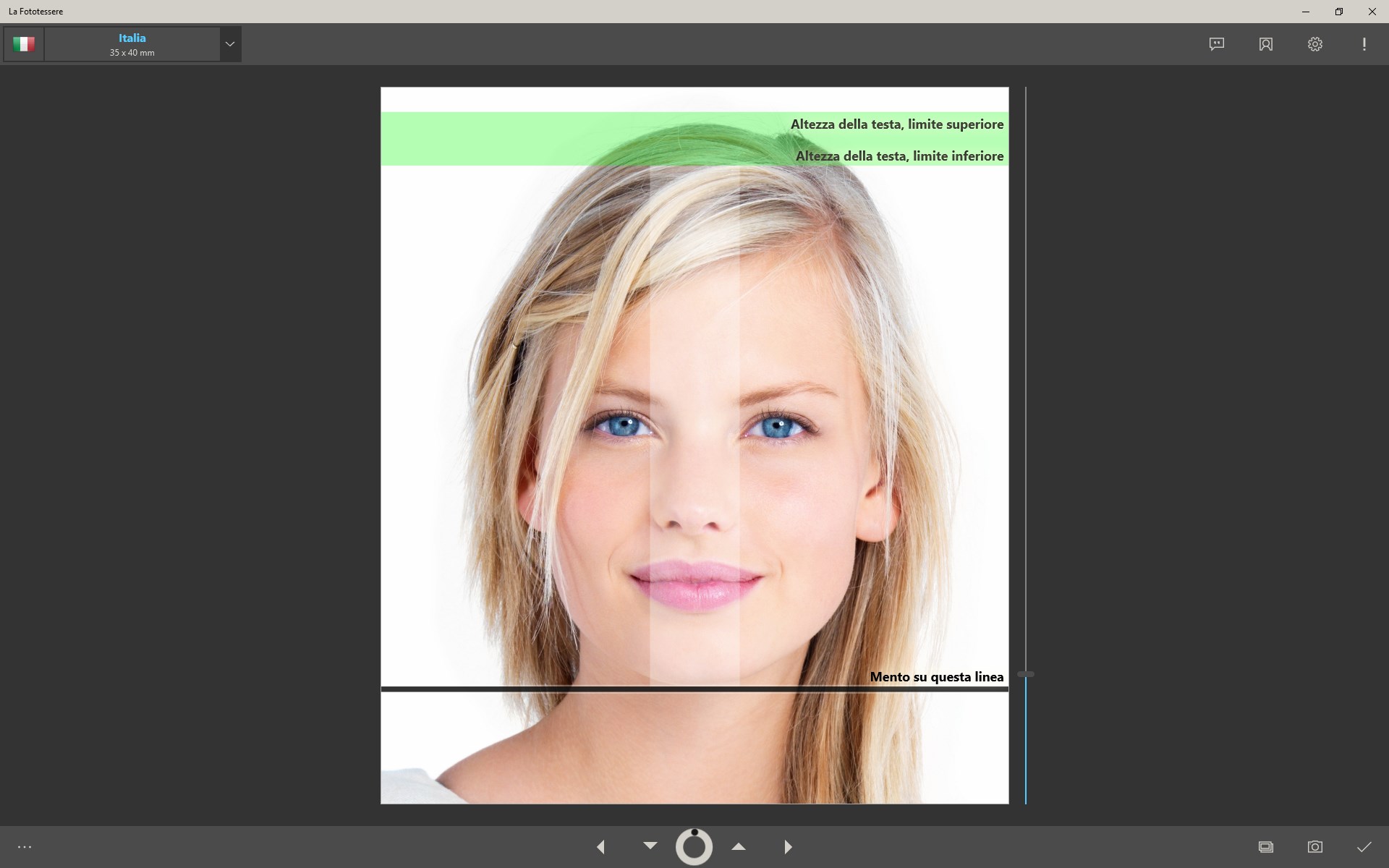Click the Italian flag icon

pyautogui.click(x=24, y=44)
